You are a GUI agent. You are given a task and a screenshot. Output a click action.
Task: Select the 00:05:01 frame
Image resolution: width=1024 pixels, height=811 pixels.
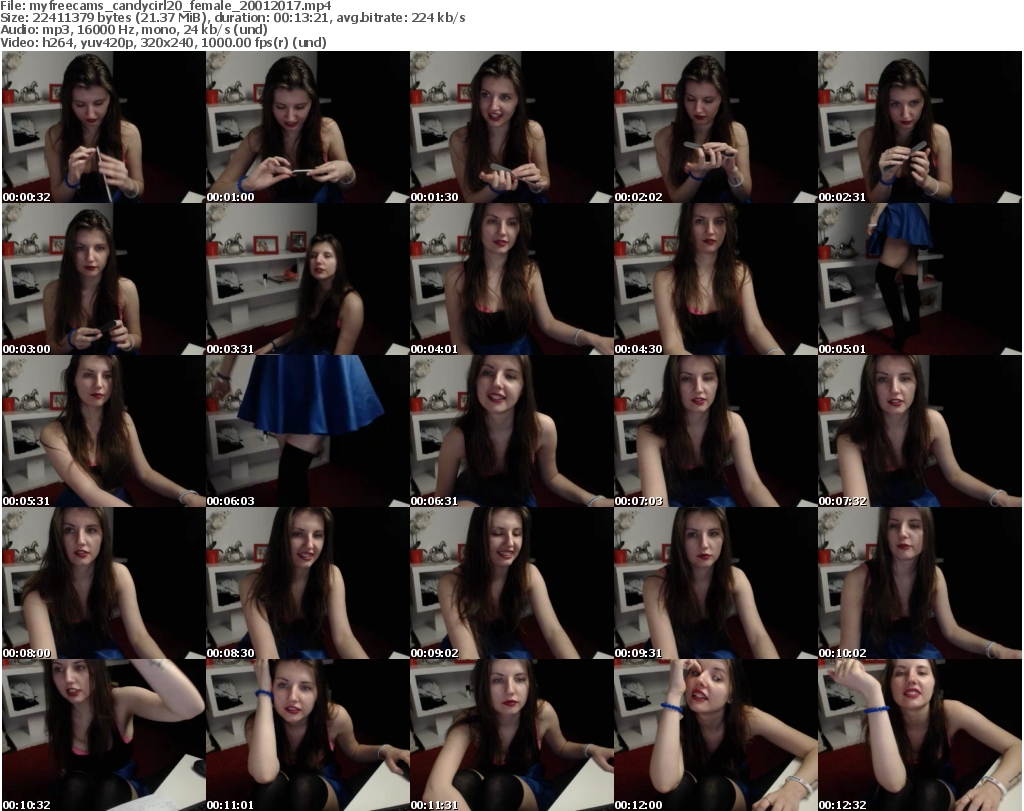tap(920, 279)
